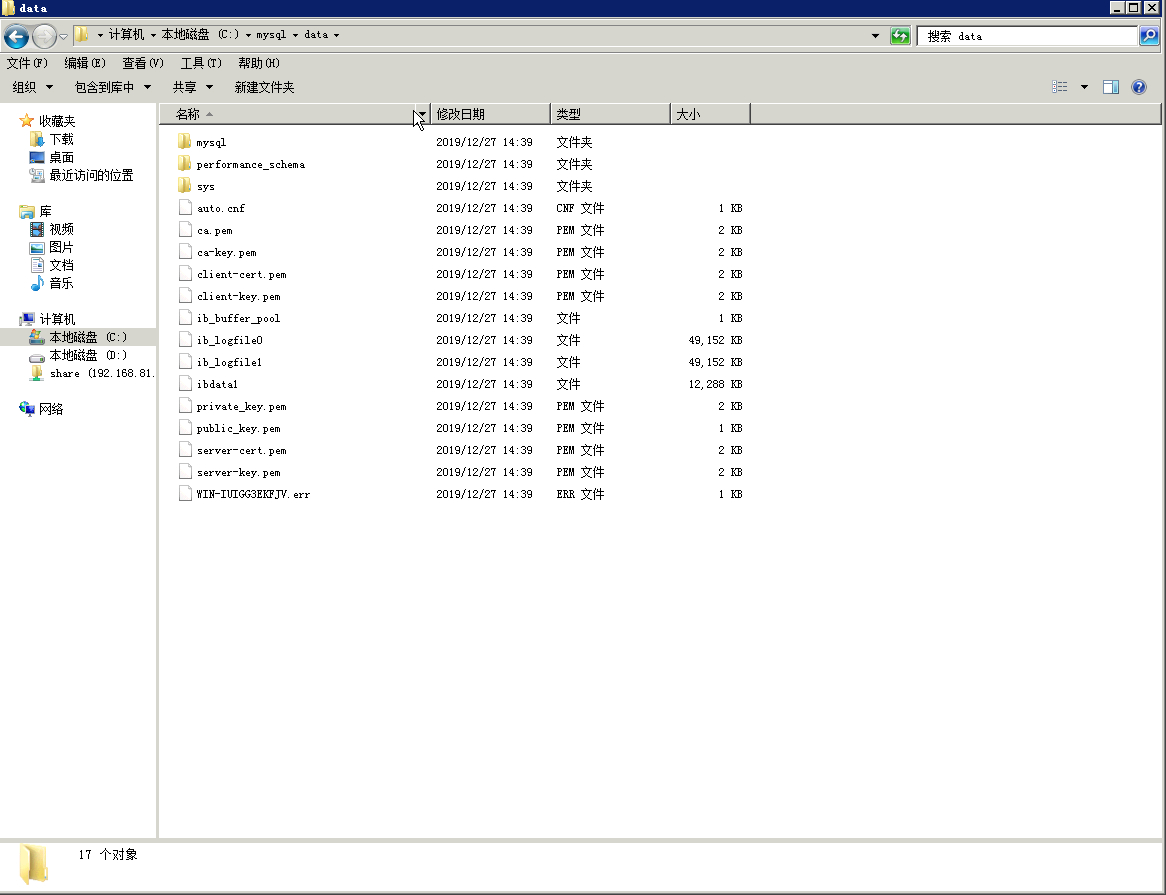1166x895 pixels.
Task: Click the 搜索 data search field
Action: [x=1027, y=36]
